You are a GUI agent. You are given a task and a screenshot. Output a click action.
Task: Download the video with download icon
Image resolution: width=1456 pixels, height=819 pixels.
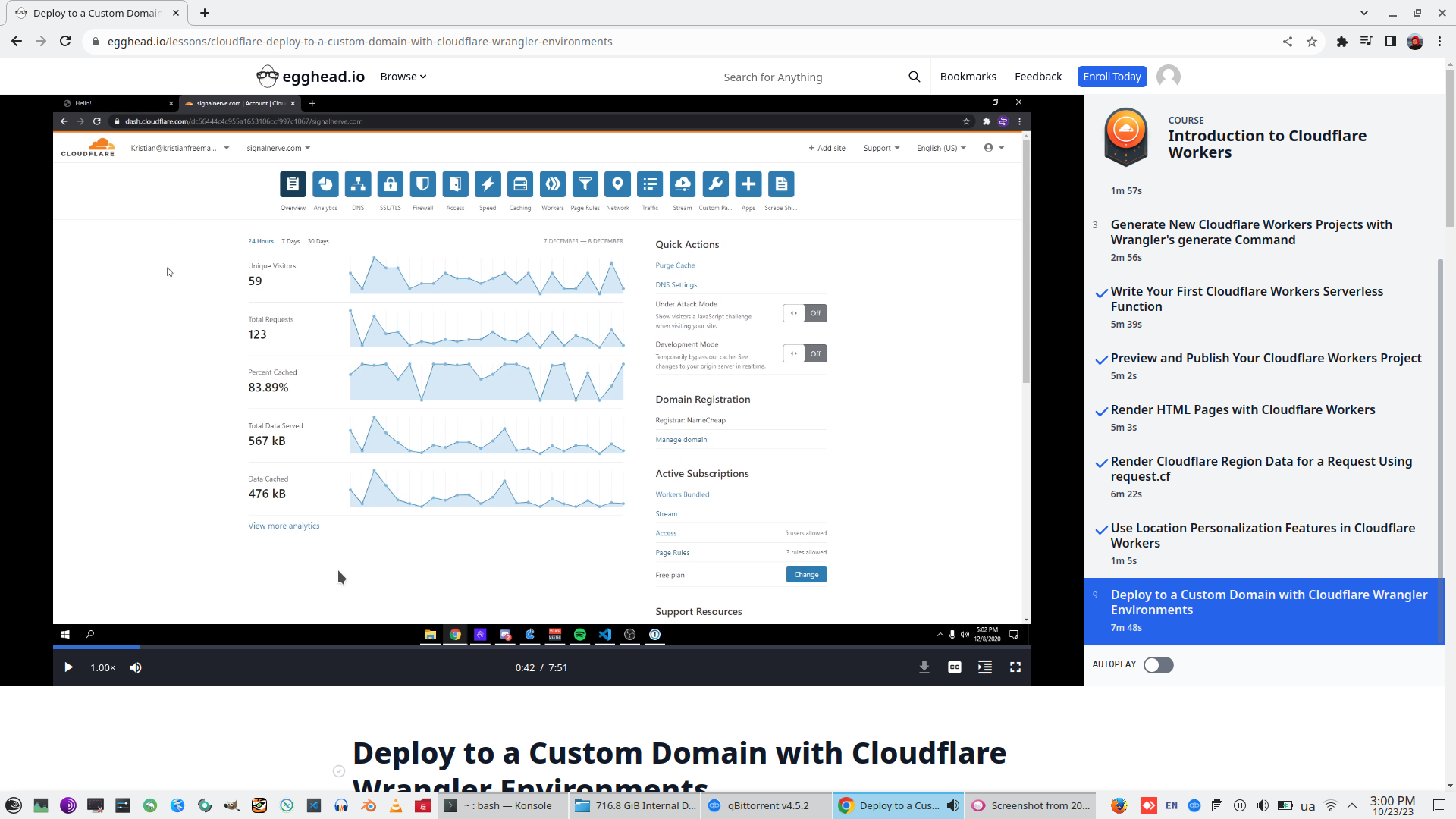click(924, 667)
